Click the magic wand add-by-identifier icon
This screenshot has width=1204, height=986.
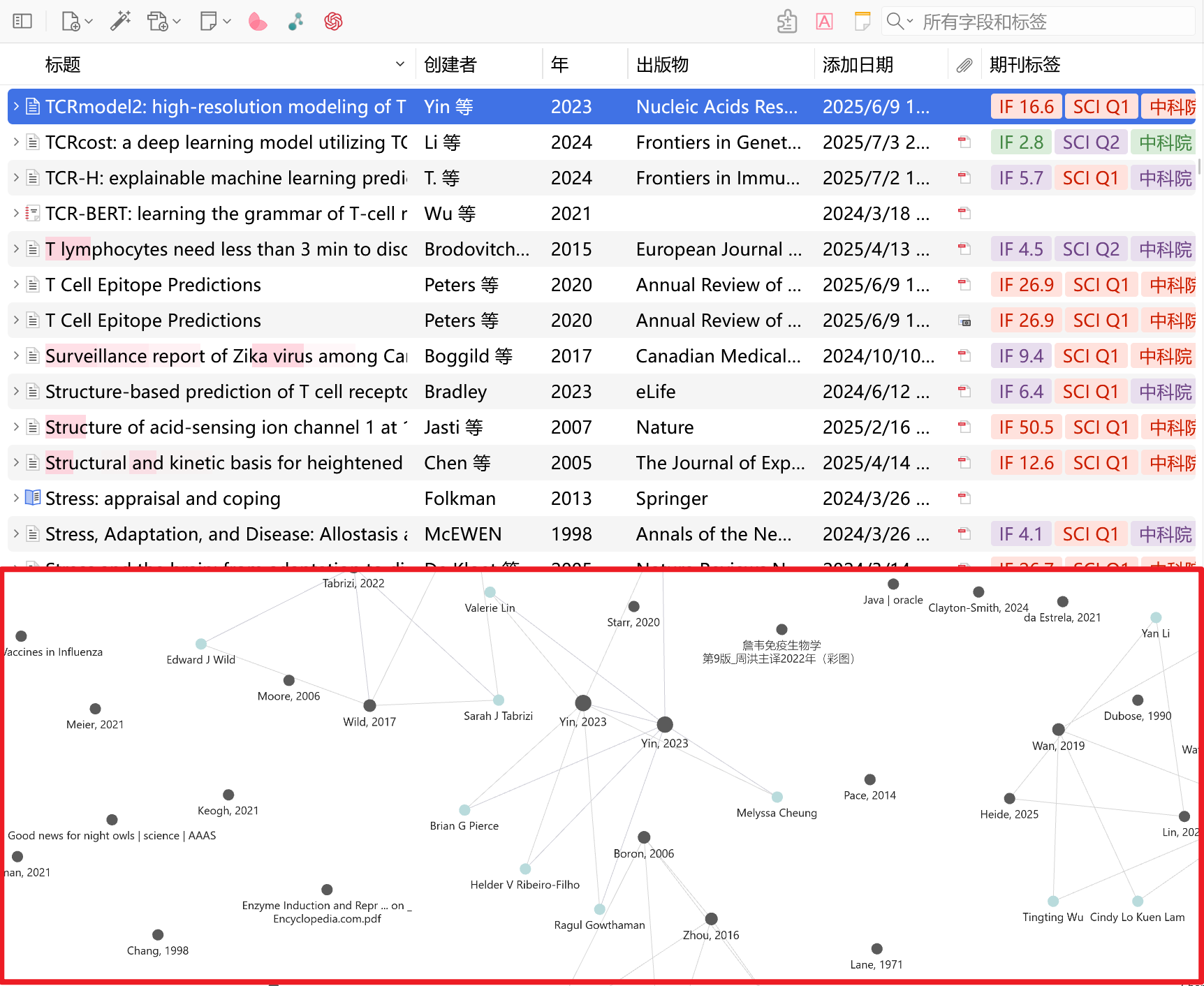(120, 22)
